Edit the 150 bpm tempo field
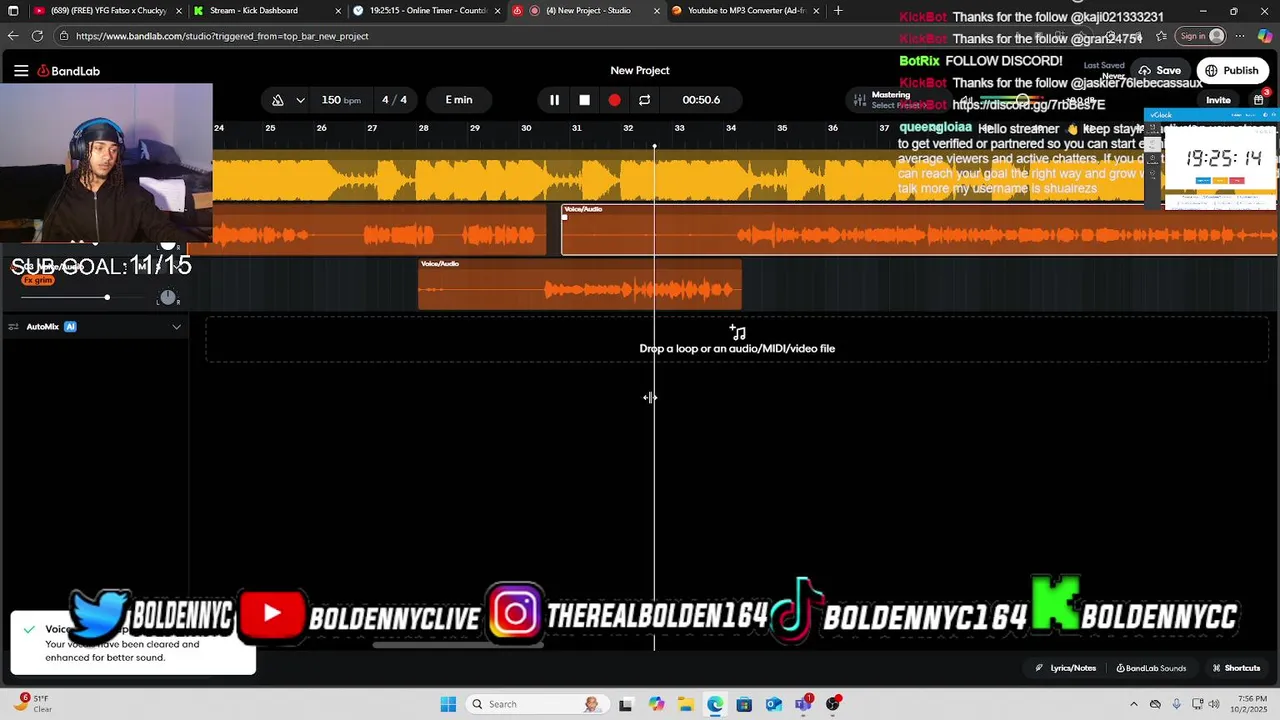1280x720 pixels. click(341, 100)
